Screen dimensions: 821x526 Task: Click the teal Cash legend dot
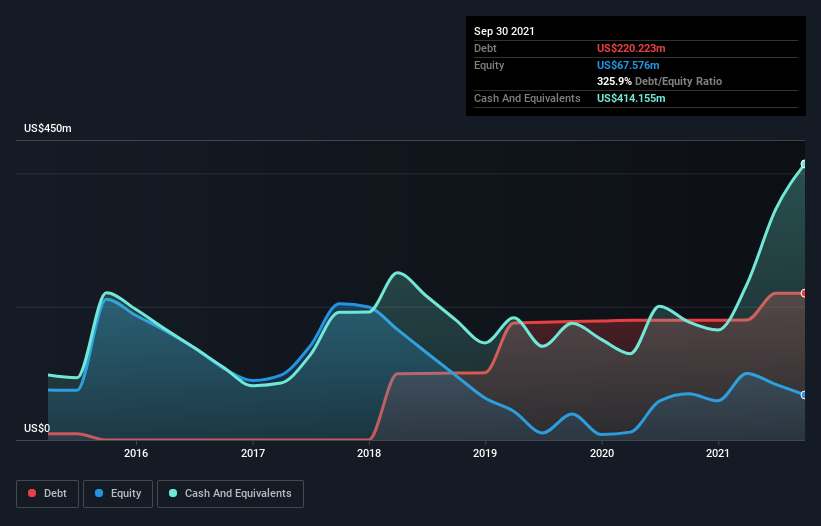click(x=173, y=493)
